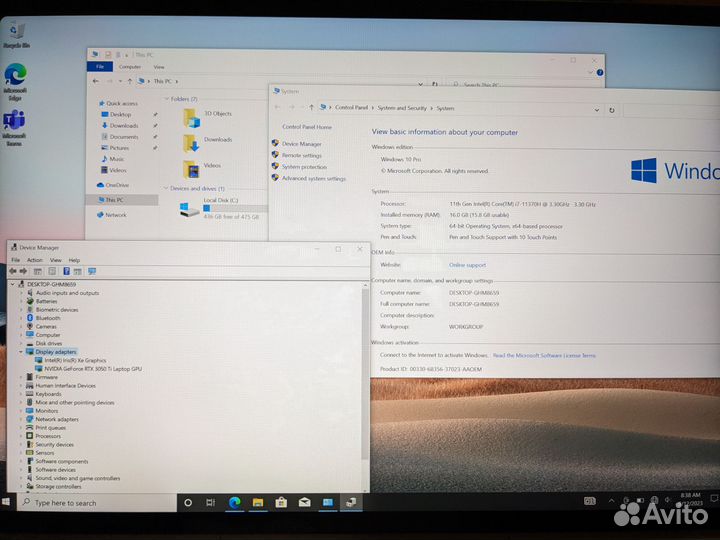Click Remote settings link
The height and width of the screenshot is (540, 720).
coord(301,155)
